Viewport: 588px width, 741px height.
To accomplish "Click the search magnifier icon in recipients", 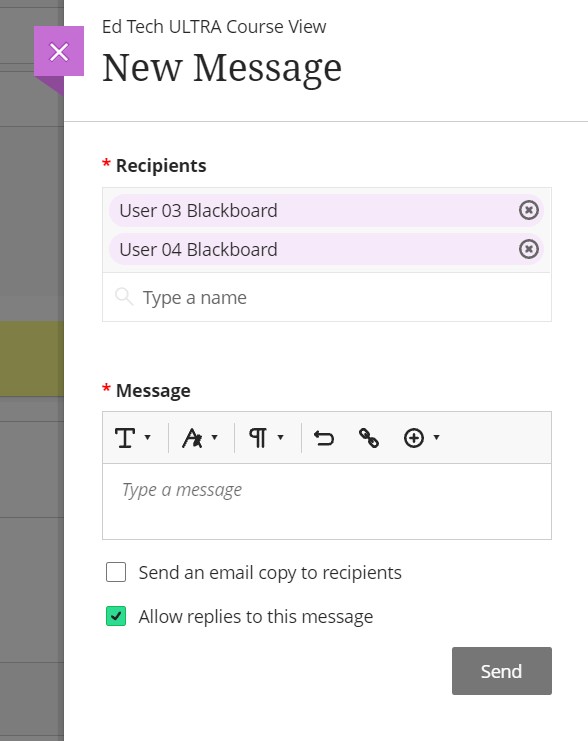I will click(124, 297).
